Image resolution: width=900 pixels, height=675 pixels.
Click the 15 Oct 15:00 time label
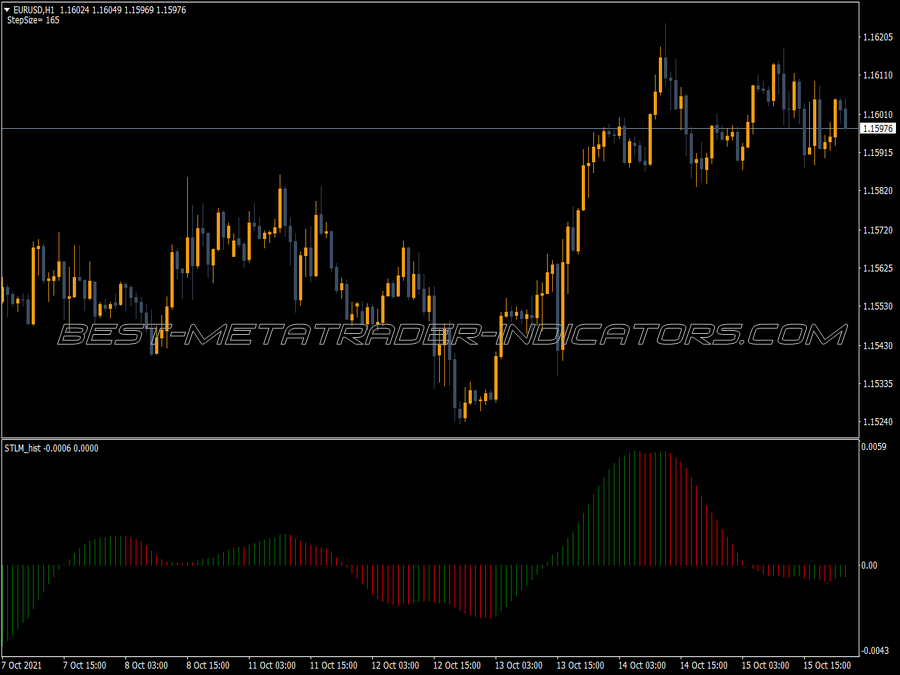[x=827, y=665]
